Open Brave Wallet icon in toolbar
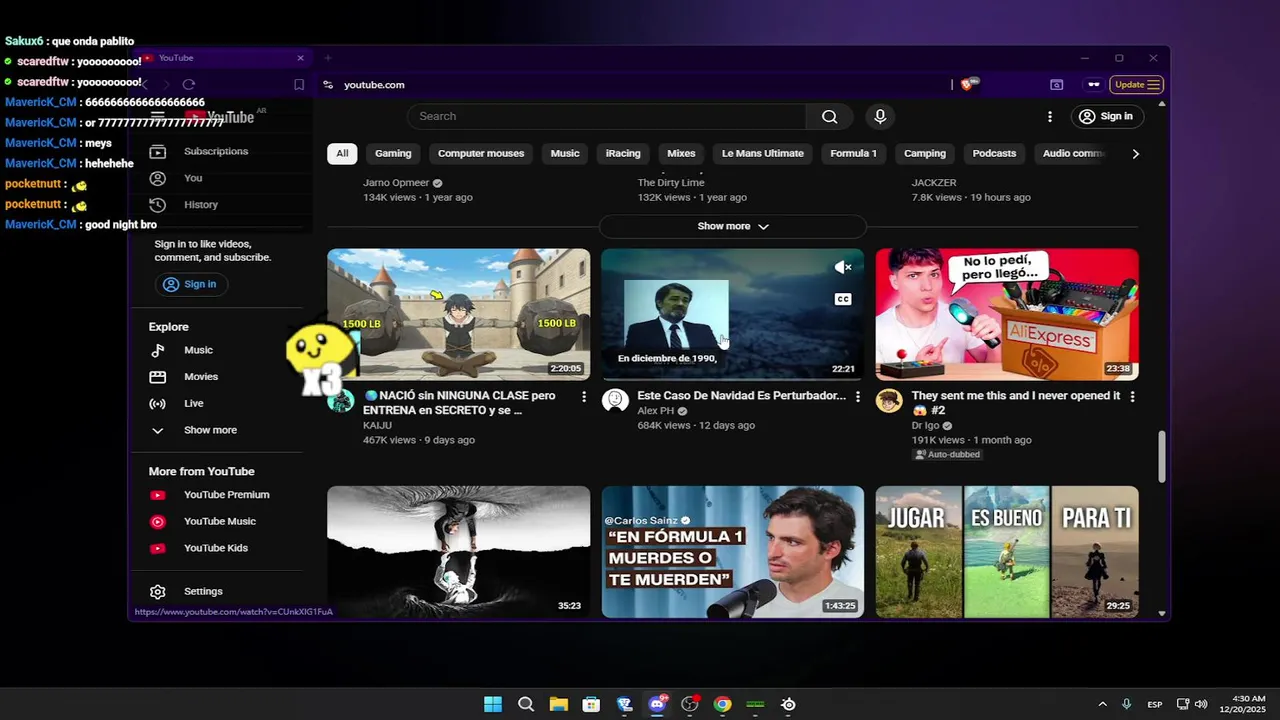This screenshot has width=1280, height=720. (1056, 85)
